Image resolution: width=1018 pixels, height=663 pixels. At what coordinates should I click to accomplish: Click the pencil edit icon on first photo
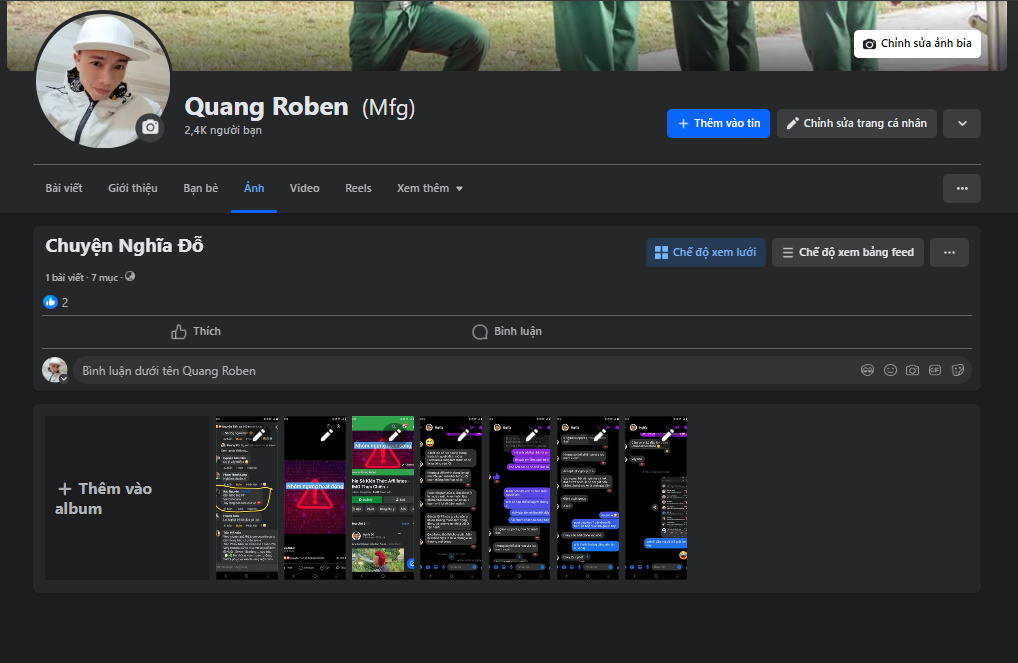click(258, 434)
